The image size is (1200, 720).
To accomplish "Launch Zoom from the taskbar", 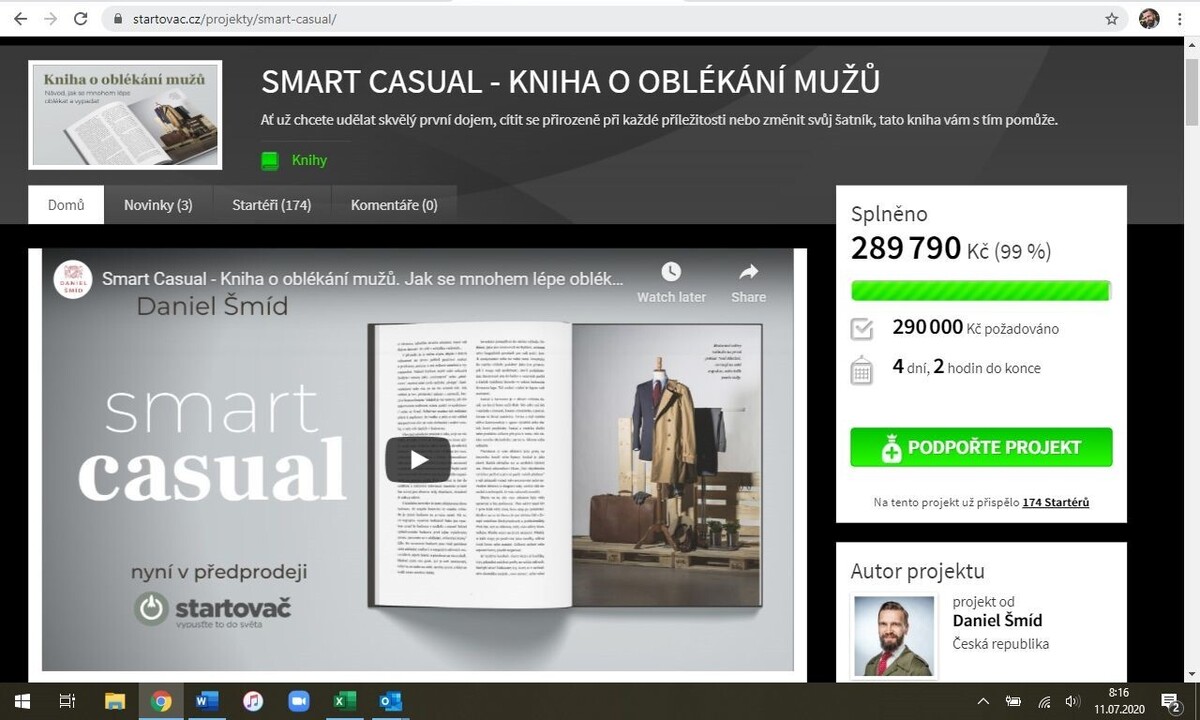I will pos(299,701).
